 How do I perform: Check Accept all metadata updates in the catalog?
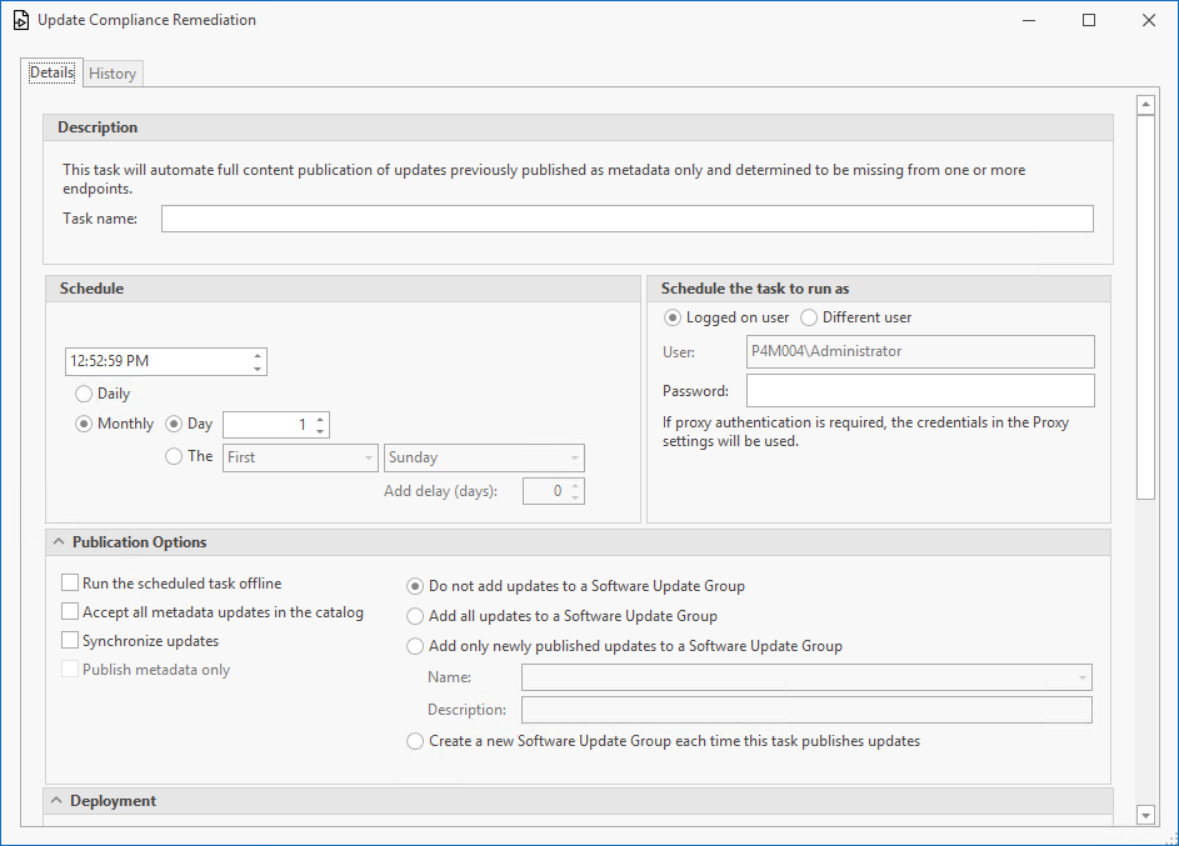(70, 612)
